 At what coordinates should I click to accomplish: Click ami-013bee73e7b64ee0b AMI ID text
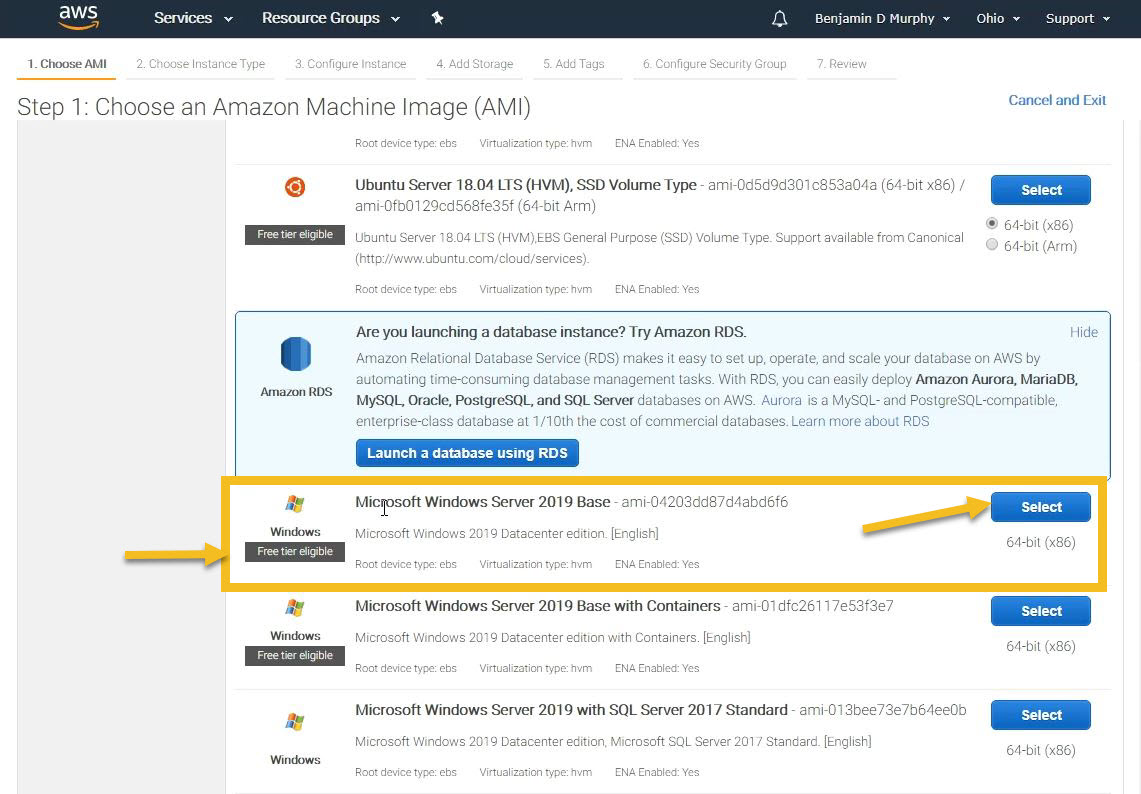click(883, 710)
